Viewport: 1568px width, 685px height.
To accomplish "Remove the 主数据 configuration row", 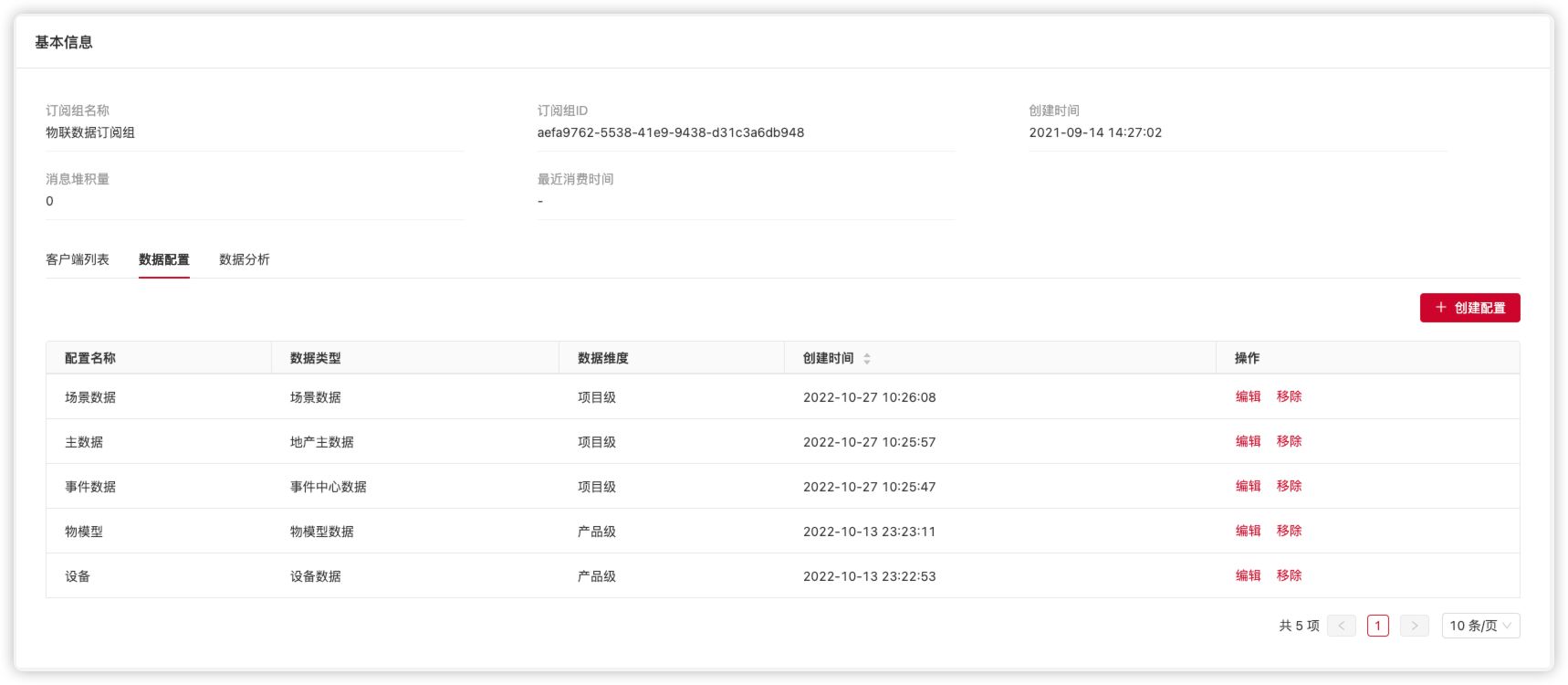I will click(1289, 441).
